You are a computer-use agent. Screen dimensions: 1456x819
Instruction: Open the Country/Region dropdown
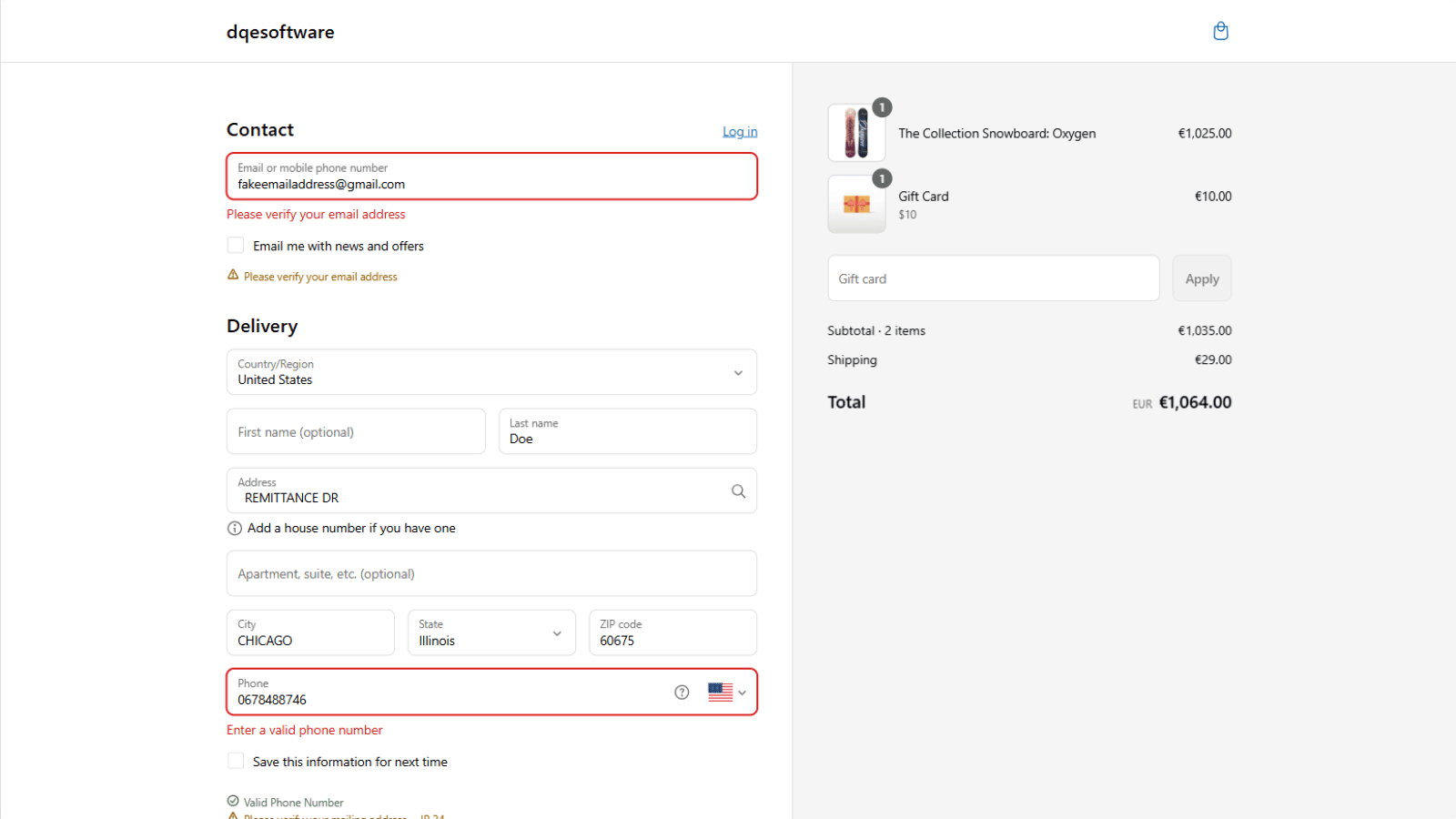point(491,372)
